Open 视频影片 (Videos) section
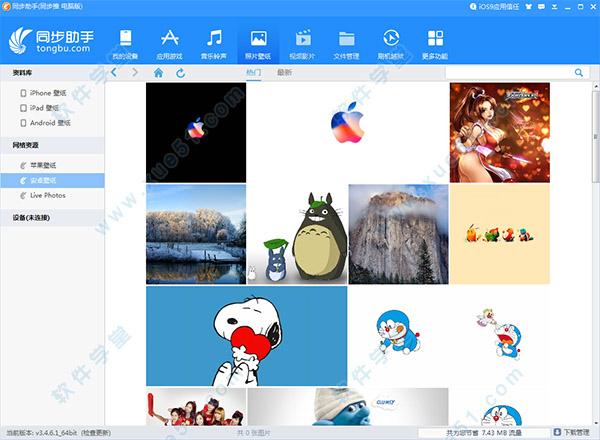The image size is (600, 440). pyautogui.click(x=302, y=43)
